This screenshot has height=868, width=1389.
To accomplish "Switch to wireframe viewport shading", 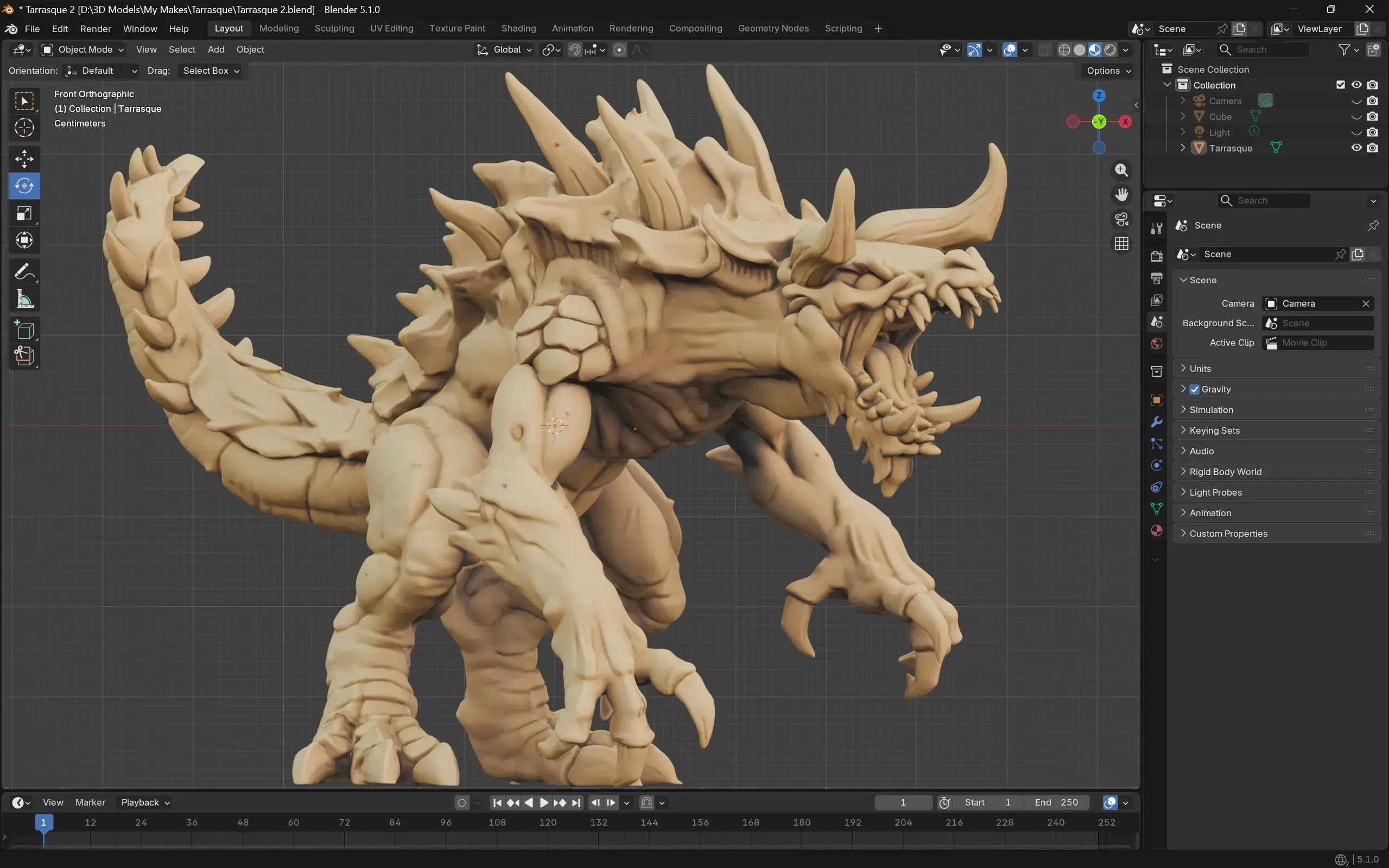I will (1063, 50).
